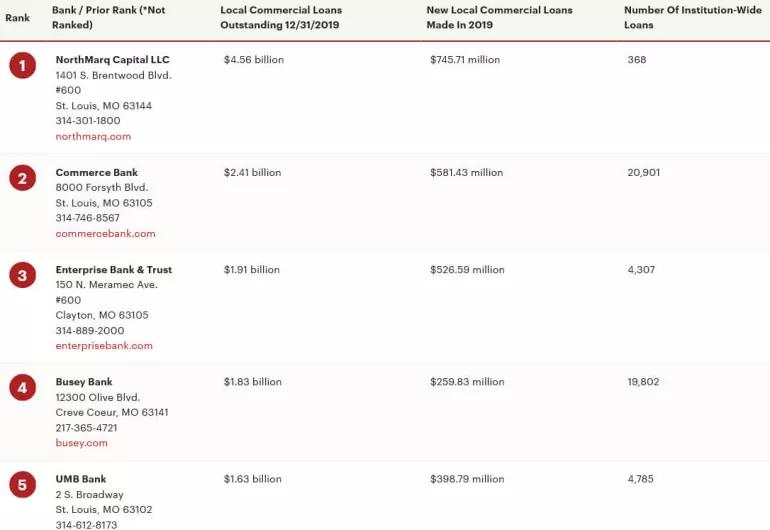This screenshot has width=770, height=530.
Task: Follow the busey.com link
Action: (81, 442)
